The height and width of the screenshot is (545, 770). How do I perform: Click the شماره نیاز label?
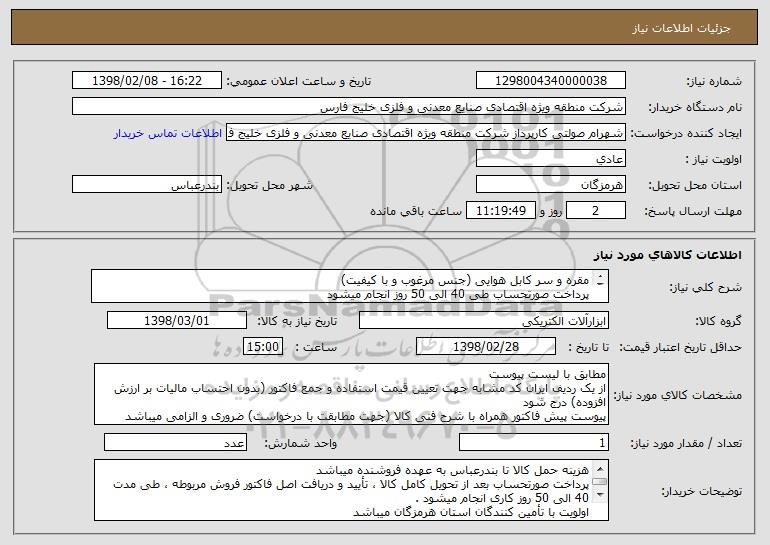pos(714,81)
